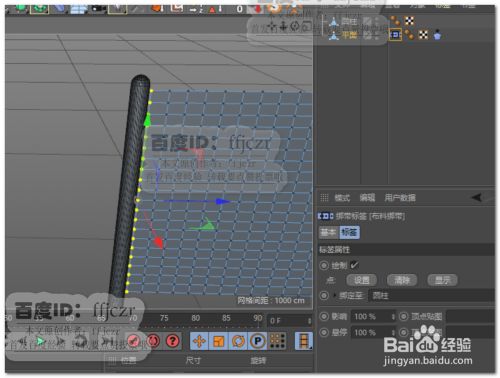Click the blue Z axis arrow handle

[222, 201]
